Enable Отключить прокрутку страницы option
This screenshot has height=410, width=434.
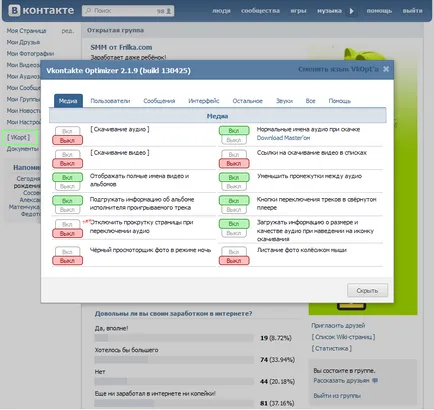click(67, 224)
